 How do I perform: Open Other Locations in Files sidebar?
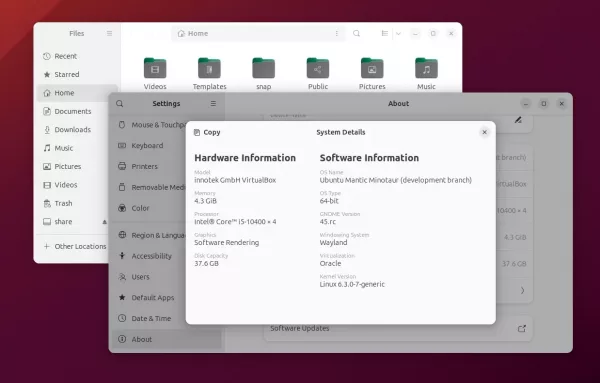click(x=73, y=246)
